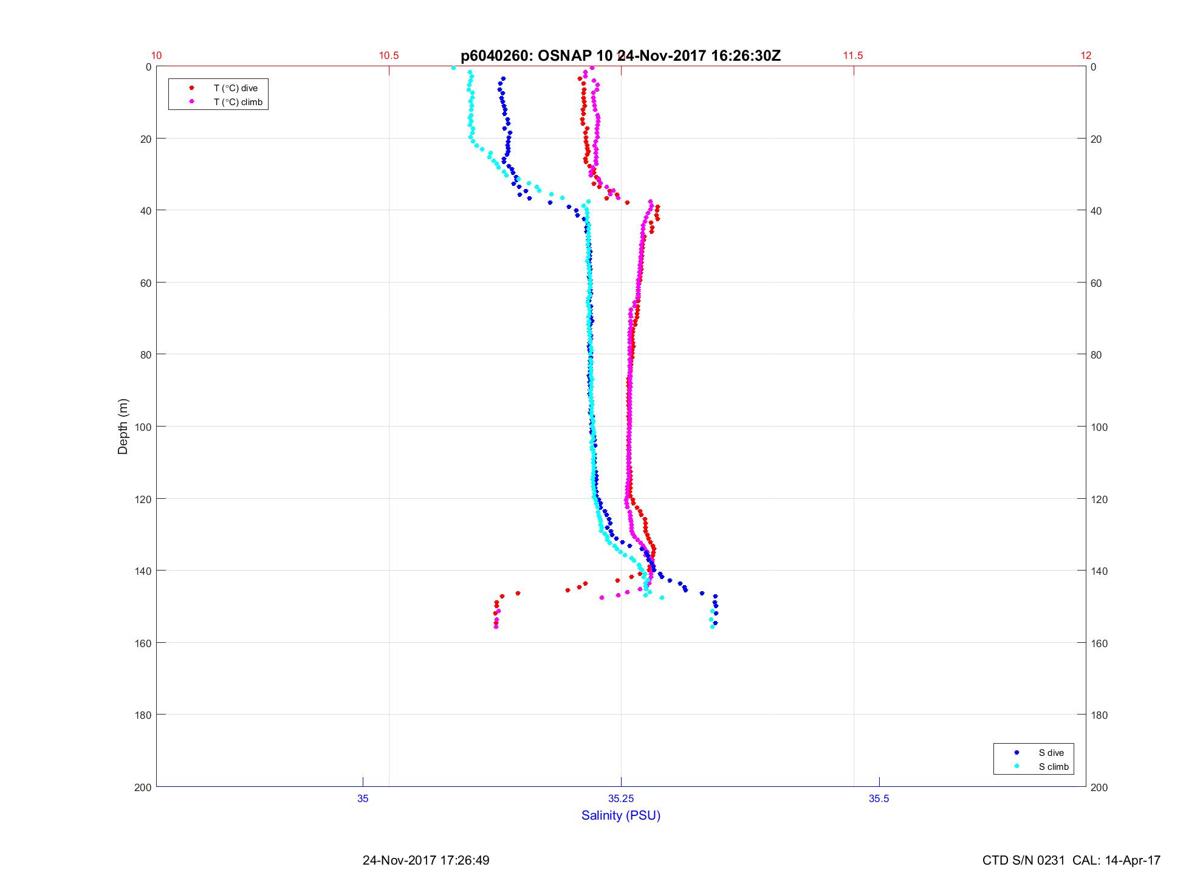Click the red T (°C) dive legend marker

191,88
